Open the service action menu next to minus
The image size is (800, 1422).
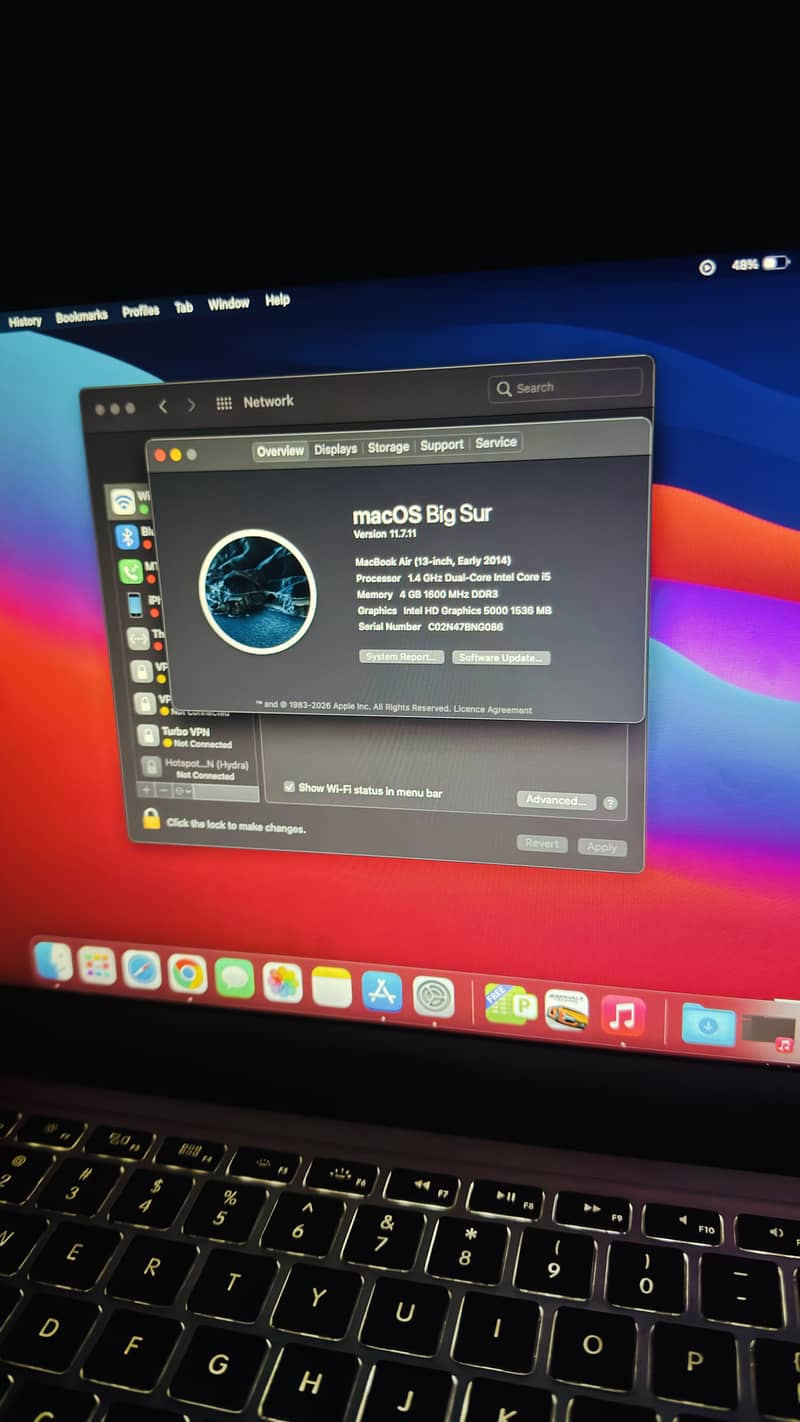coord(182,791)
